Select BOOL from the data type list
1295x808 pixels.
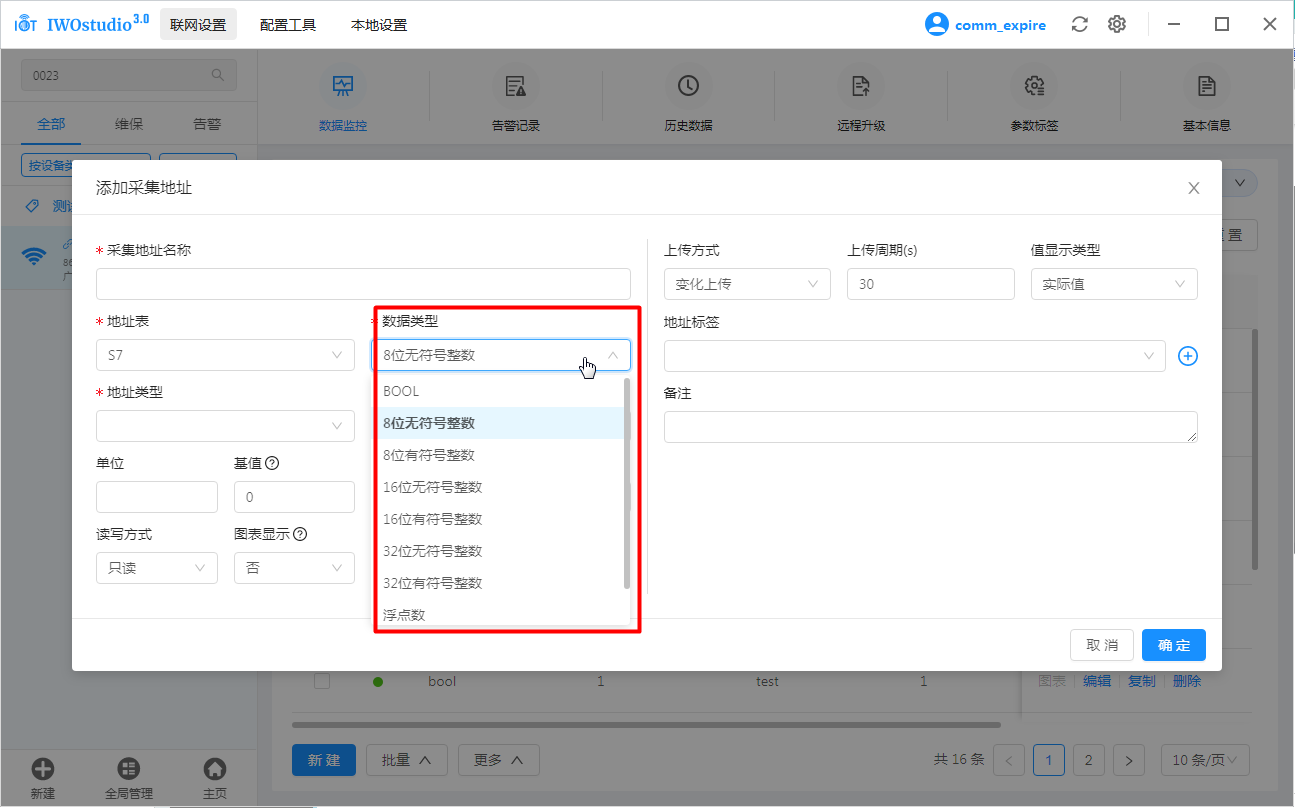coord(401,391)
